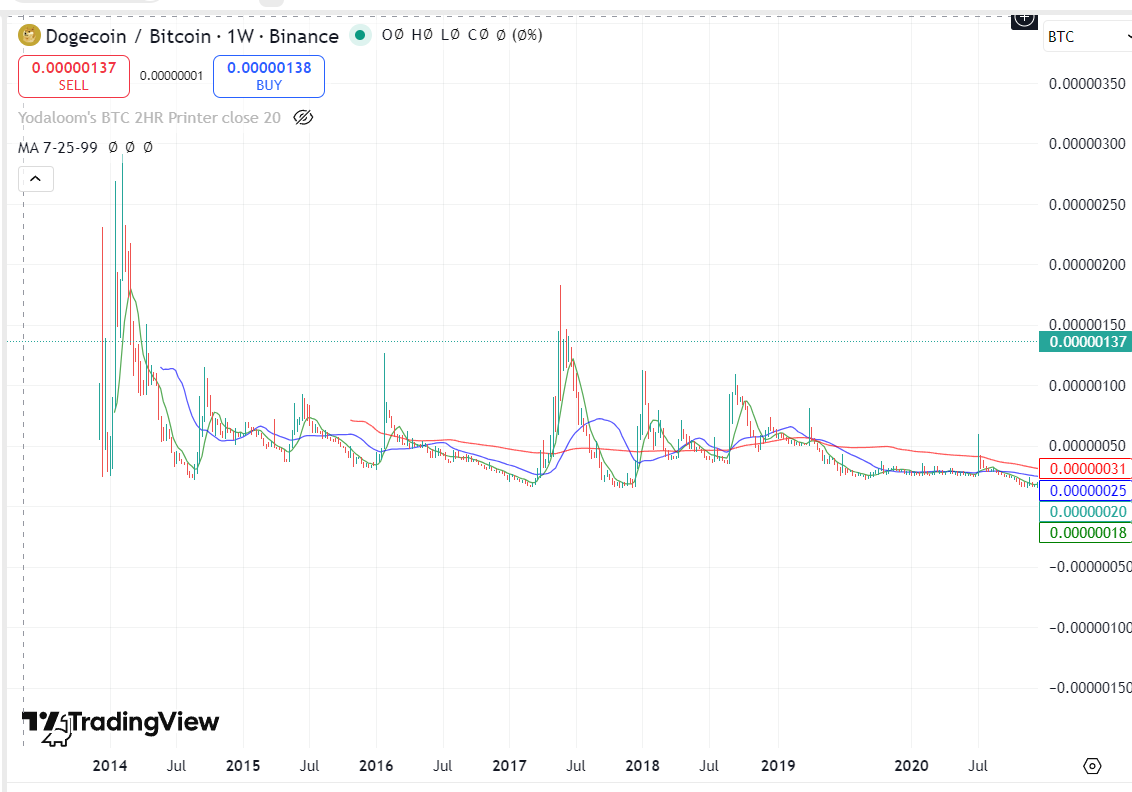
Task: Click teal price label 0.00000020
Action: coord(1087,511)
